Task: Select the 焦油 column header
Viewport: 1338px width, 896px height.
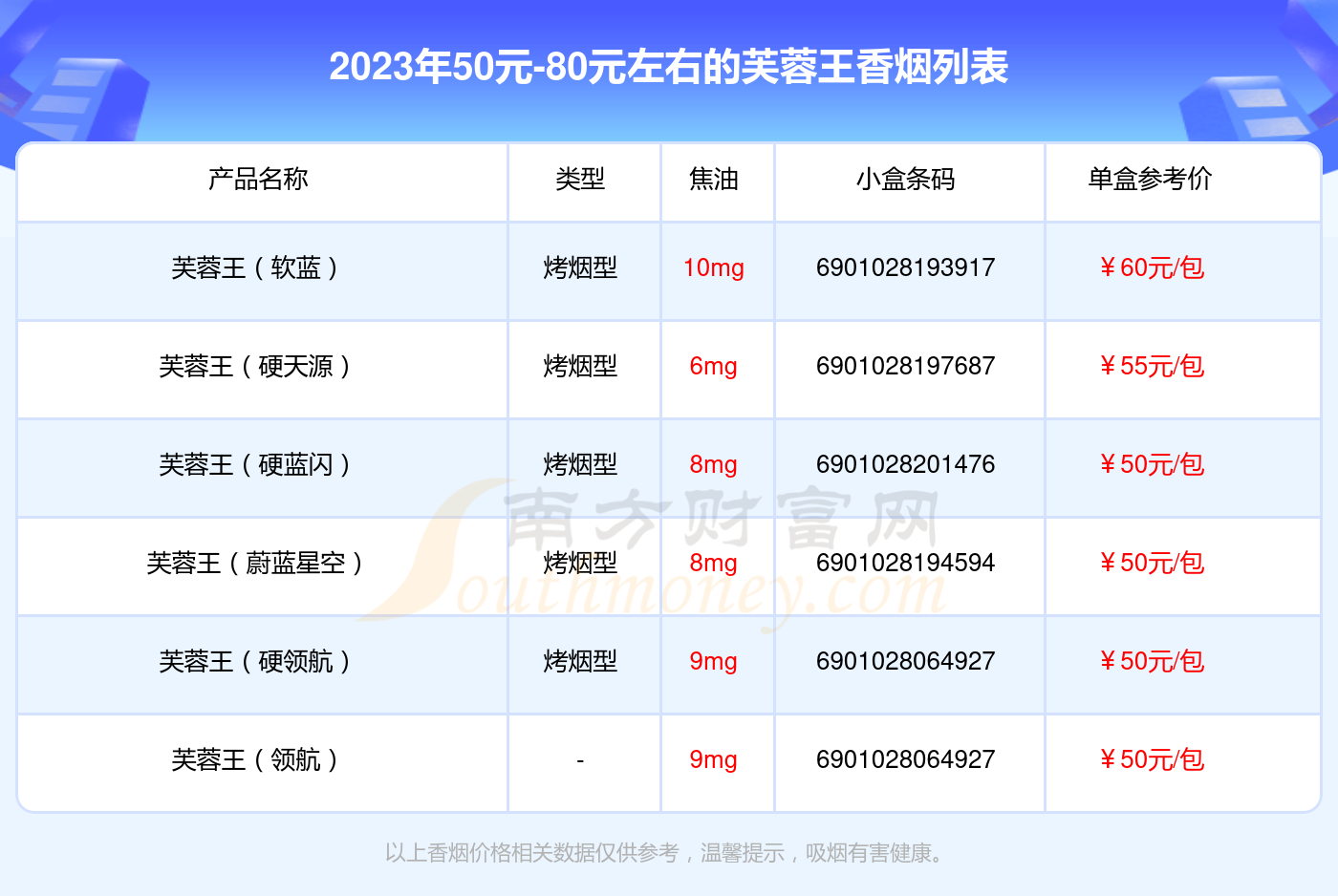Action: coord(714,179)
